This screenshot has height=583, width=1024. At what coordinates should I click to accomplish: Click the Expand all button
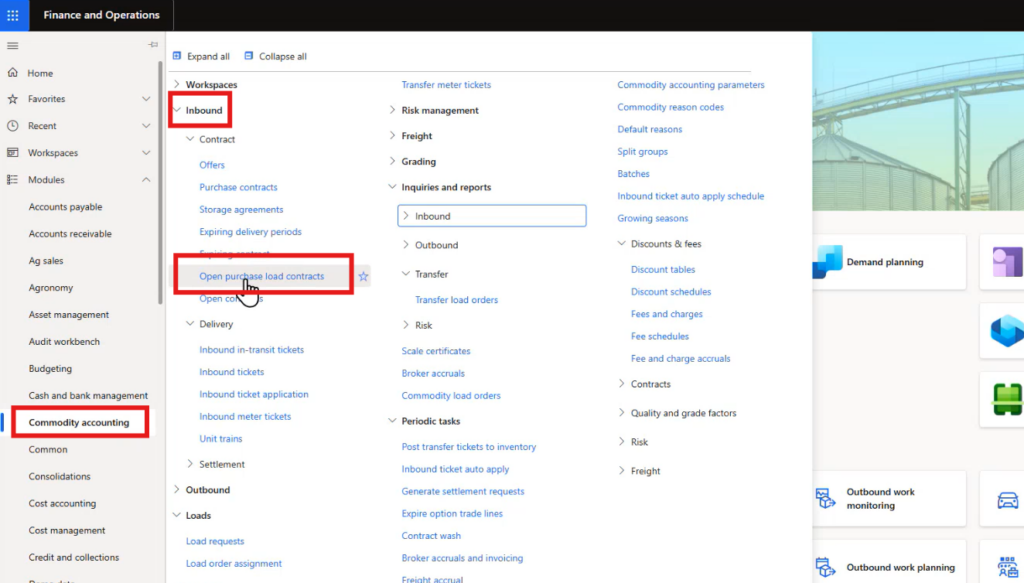[201, 56]
